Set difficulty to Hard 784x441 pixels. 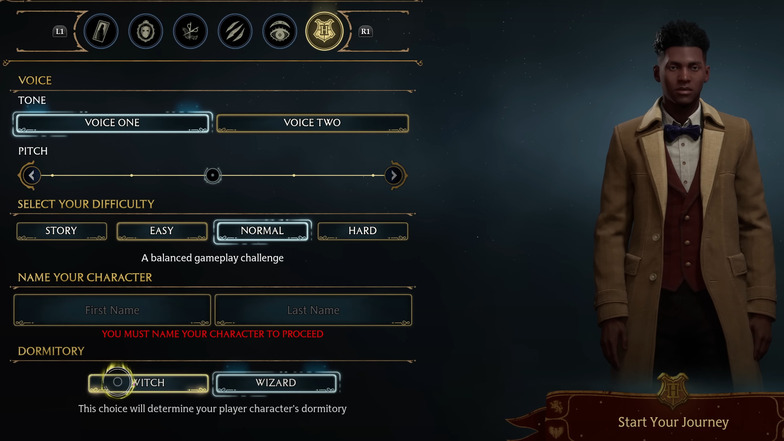[362, 231]
